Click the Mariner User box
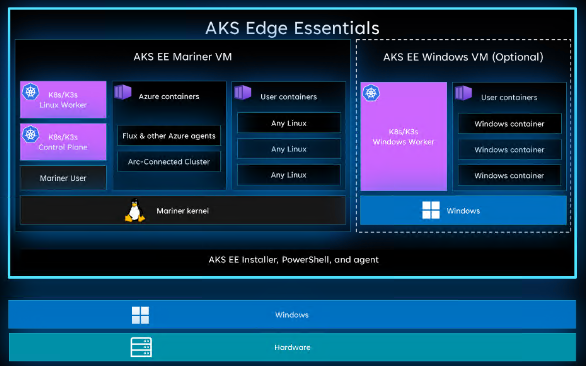586x366 pixels. [x=63, y=178]
